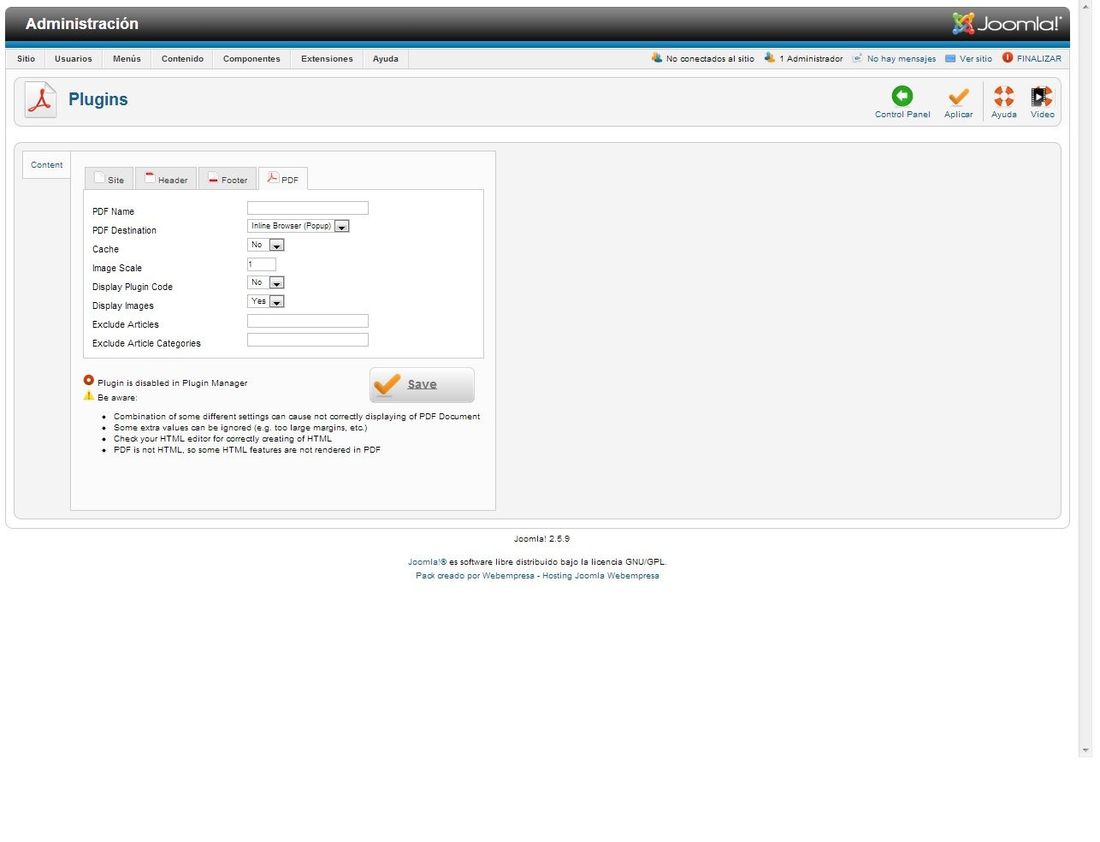Click the Plugins page heading
1100x842 pixels.
pyautogui.click(x=98, y=100)
